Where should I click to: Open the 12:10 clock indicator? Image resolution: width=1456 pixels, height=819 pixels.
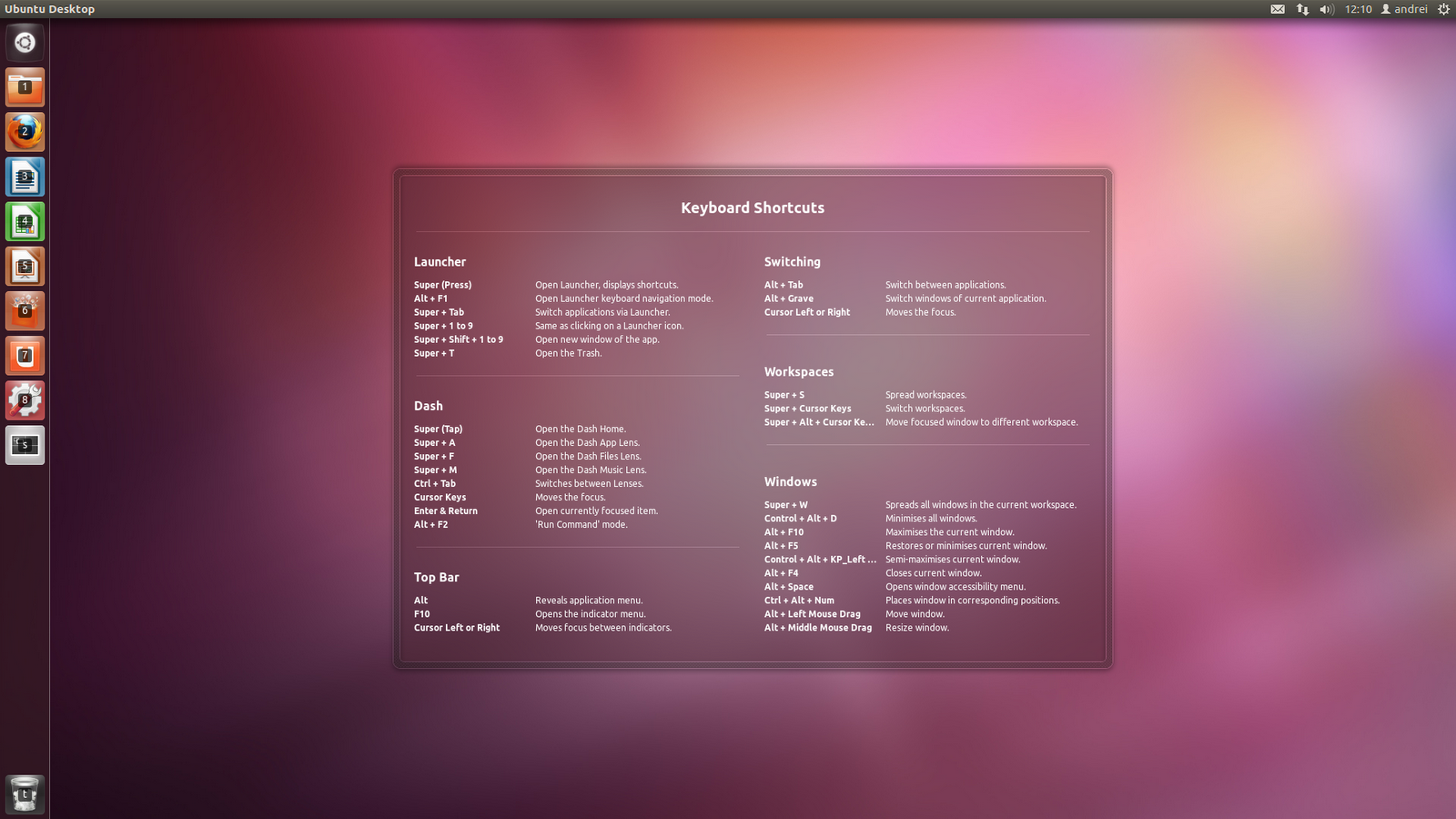click(1358, 9)
